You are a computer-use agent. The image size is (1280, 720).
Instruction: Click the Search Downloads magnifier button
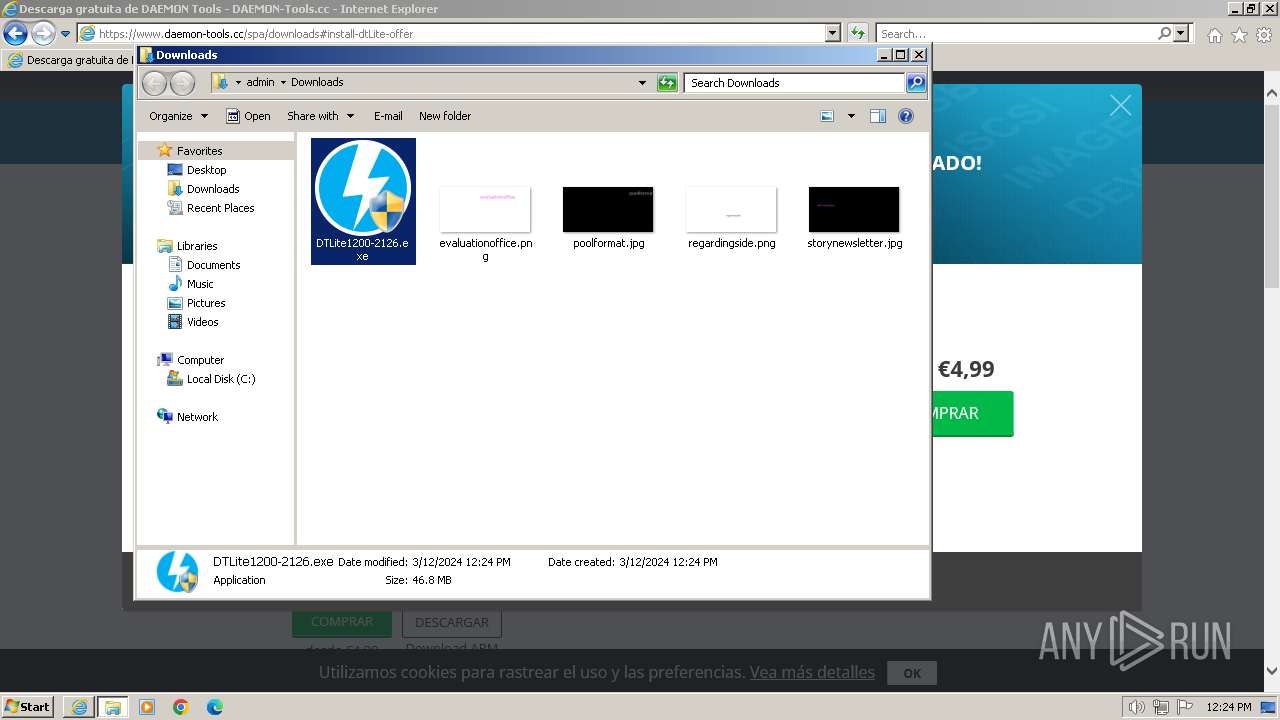tap(916, 83)
